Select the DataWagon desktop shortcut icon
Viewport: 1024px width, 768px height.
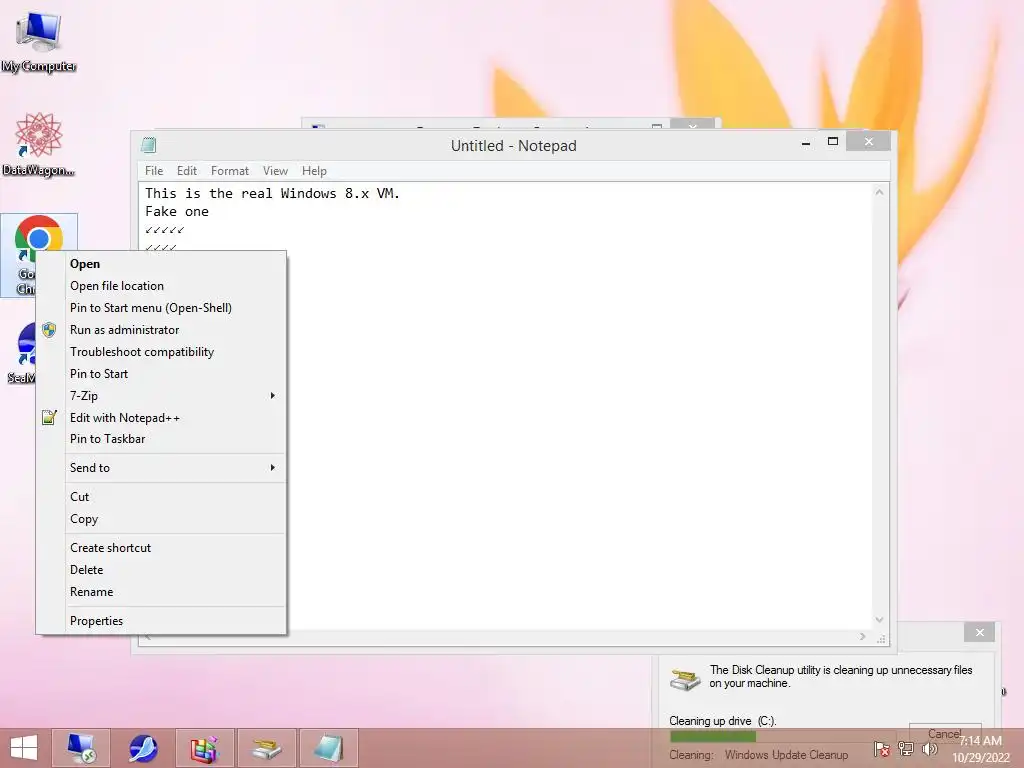pos(39,144)
